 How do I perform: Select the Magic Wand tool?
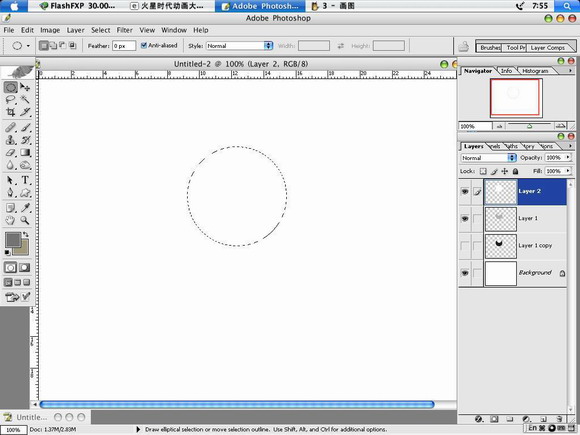[25, 99]
